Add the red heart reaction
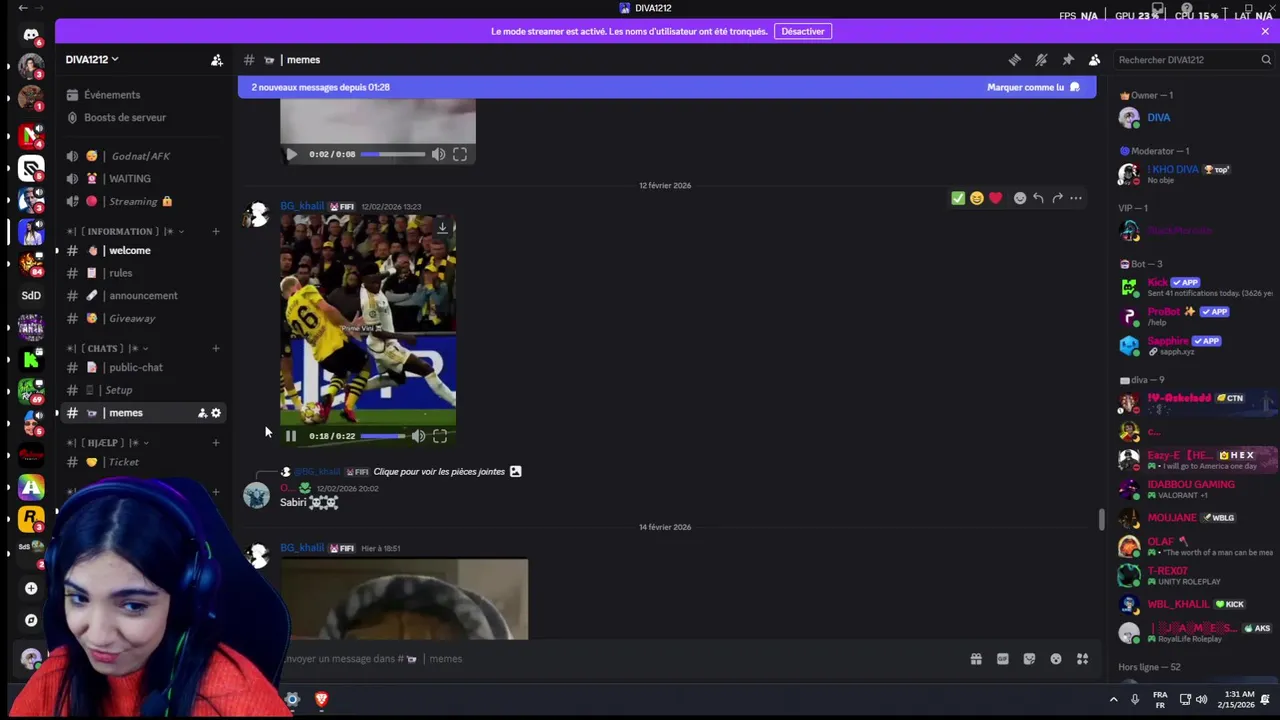Screen dimensions: 1280x720 point(995,198)
